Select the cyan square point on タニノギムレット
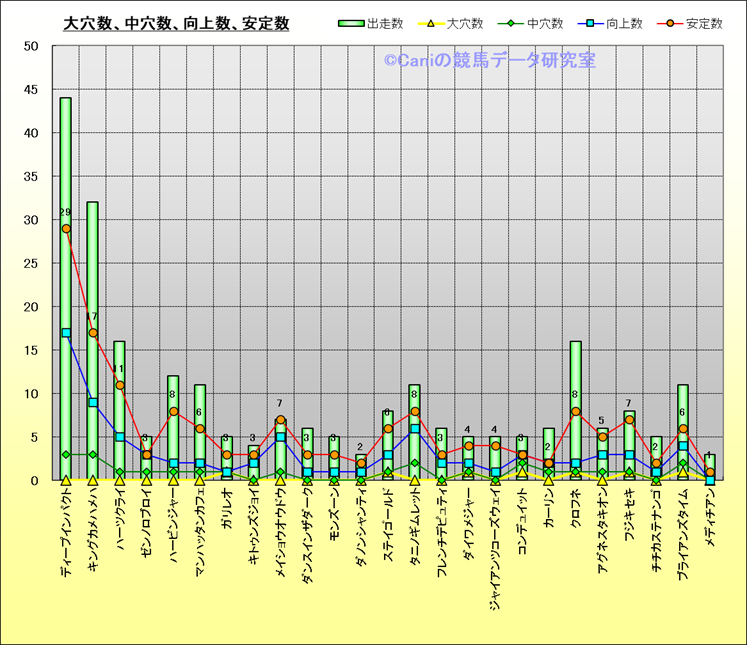This screenshot has width=747, height=645. [x=414, y=429]
